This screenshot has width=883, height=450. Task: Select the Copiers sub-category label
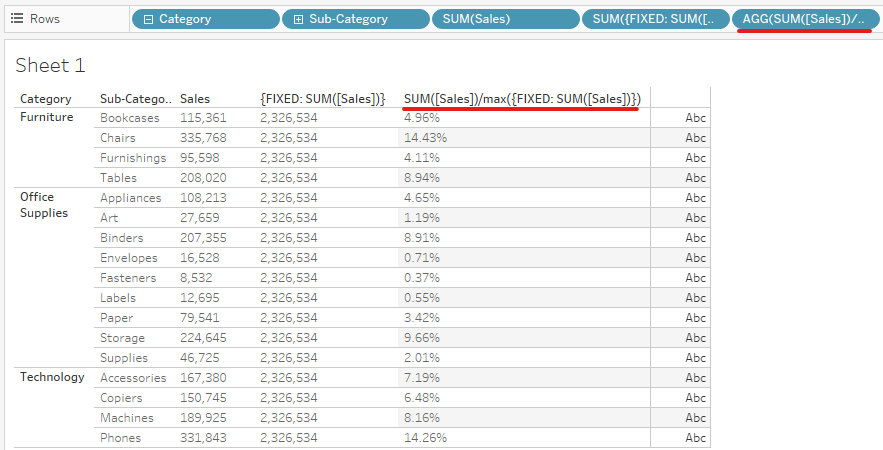(123, 398)
